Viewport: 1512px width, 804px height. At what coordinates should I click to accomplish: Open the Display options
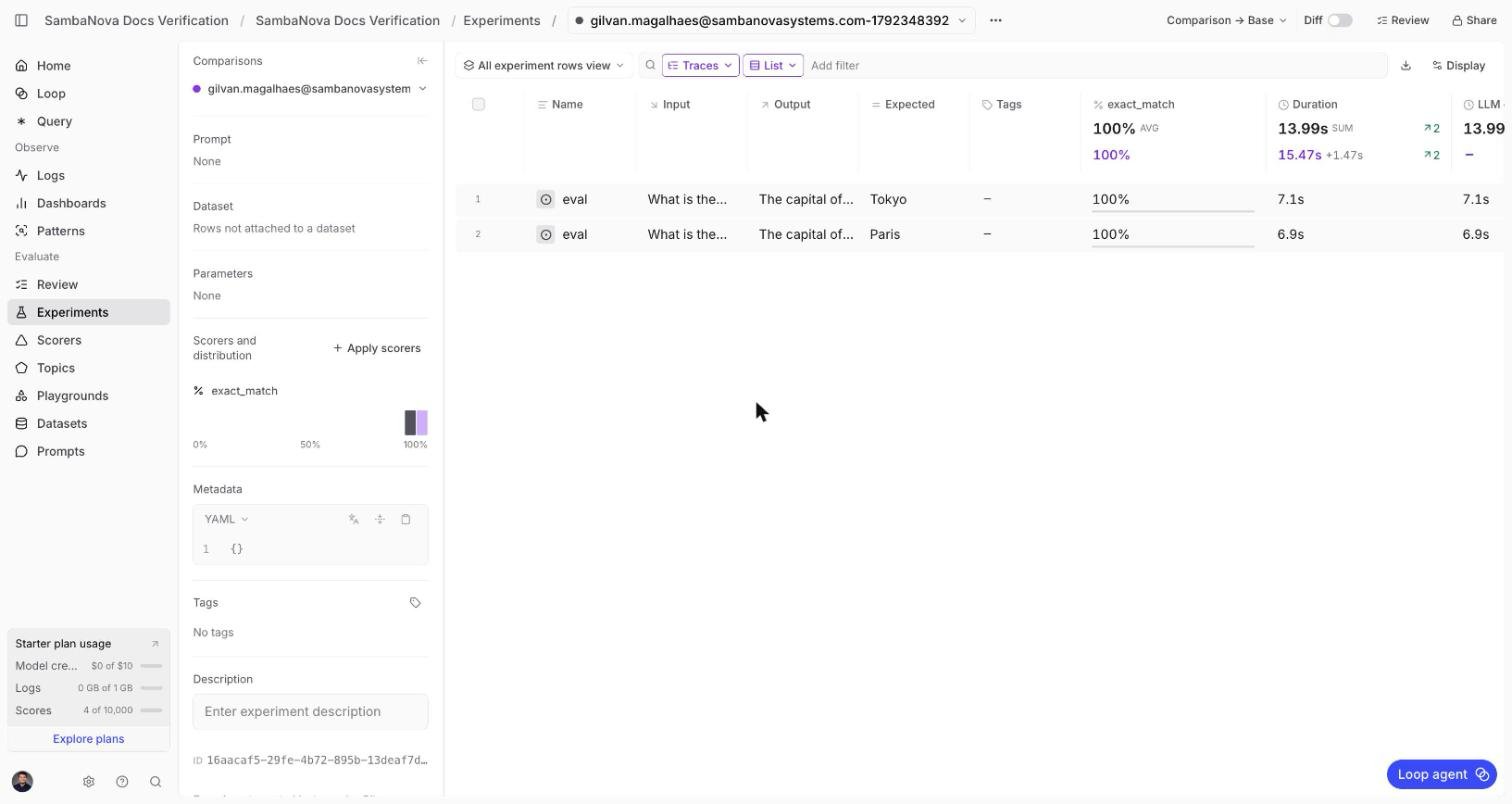coord(1459,65)
